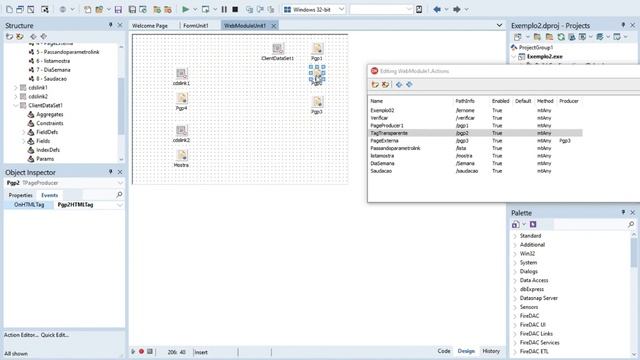Click the search icon in Object Inspector
640x360 pixels.
[x=119, y=195]
